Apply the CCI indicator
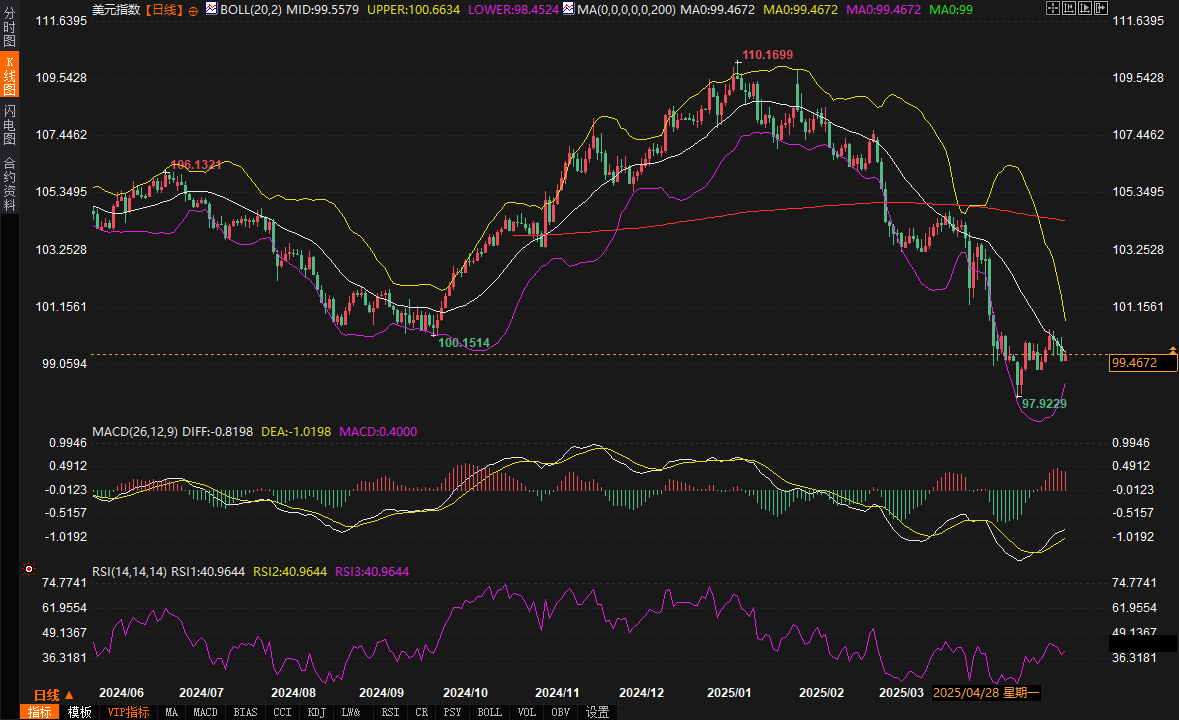 (x=282, y=712)
